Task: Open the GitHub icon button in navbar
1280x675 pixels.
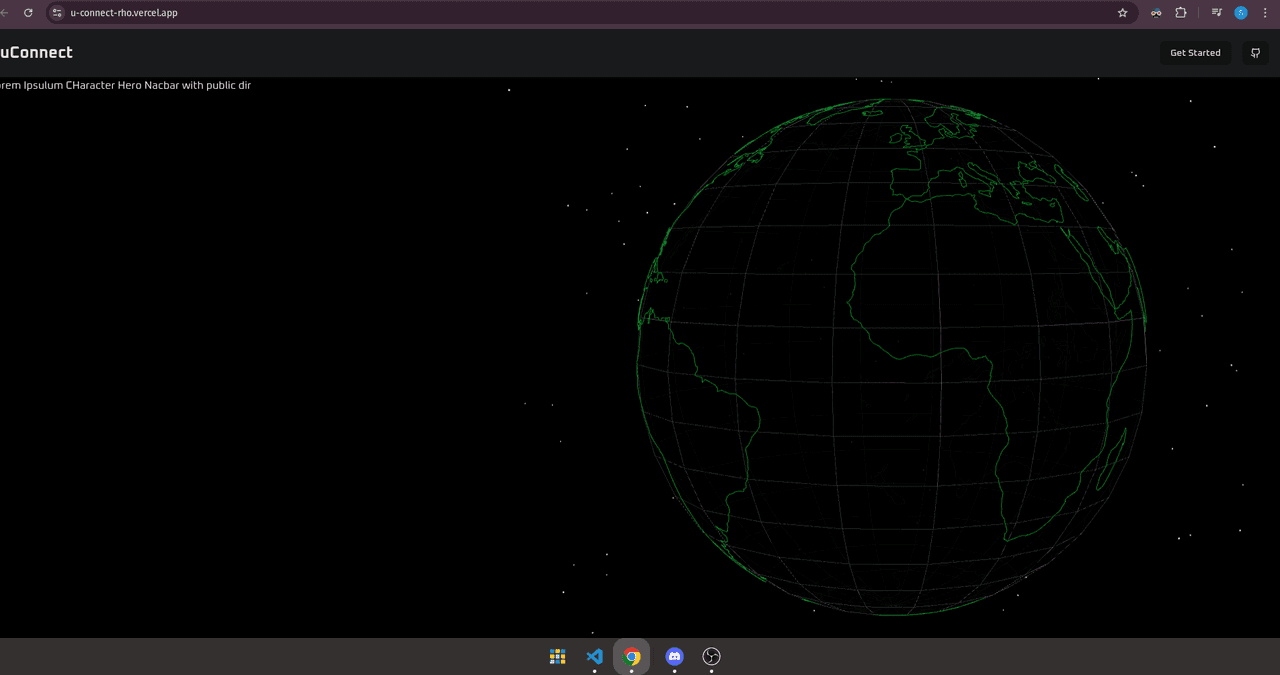Action: tap(1255, 53)
